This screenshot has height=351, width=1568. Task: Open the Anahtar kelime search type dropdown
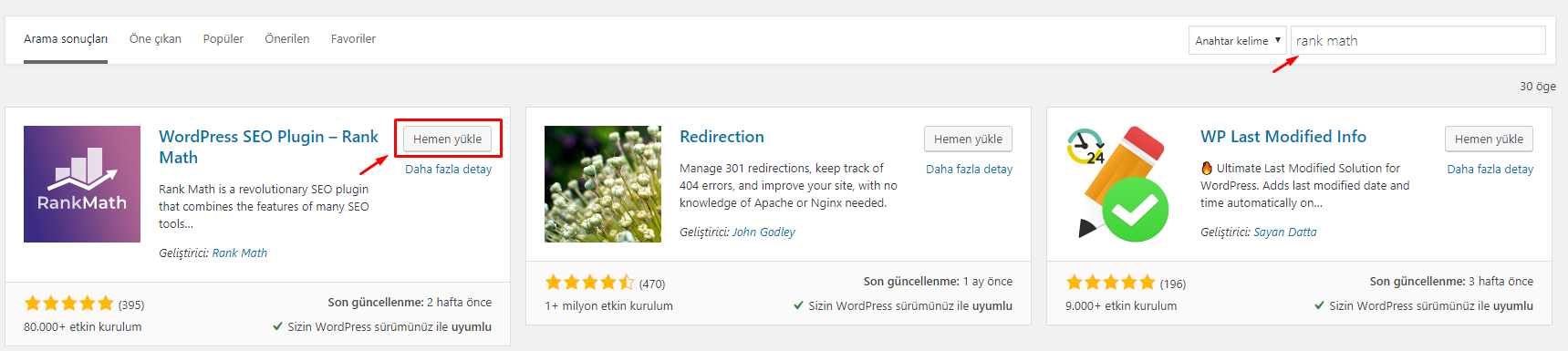point(1238,40)
